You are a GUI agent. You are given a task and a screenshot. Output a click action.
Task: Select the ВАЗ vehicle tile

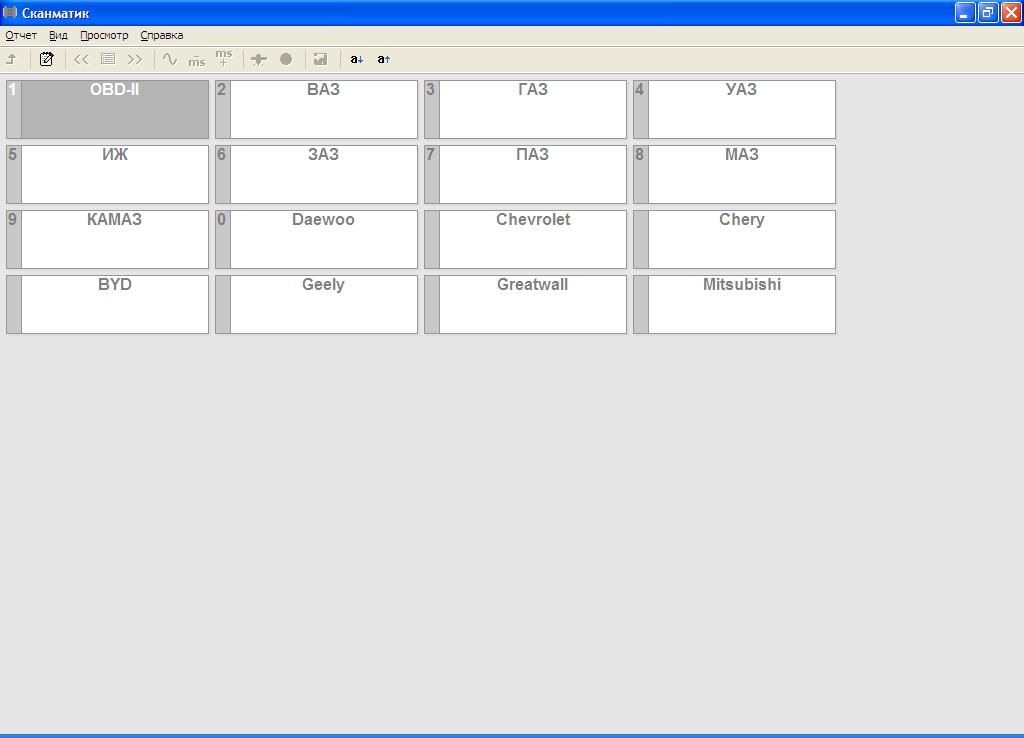tap(317, 109)
